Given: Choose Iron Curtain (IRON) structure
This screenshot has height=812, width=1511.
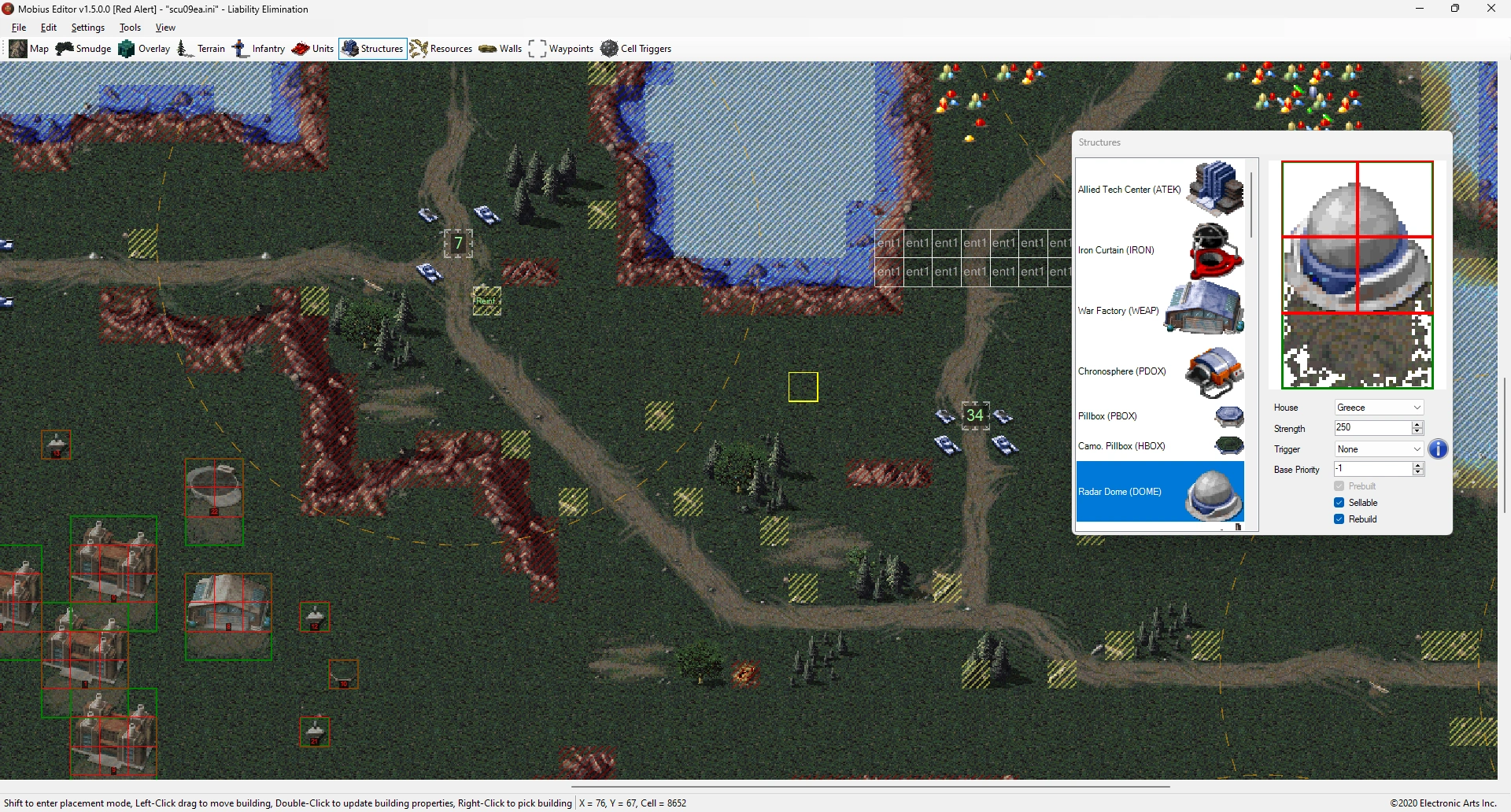Looking at the screenshot, I should (1161, 250).
